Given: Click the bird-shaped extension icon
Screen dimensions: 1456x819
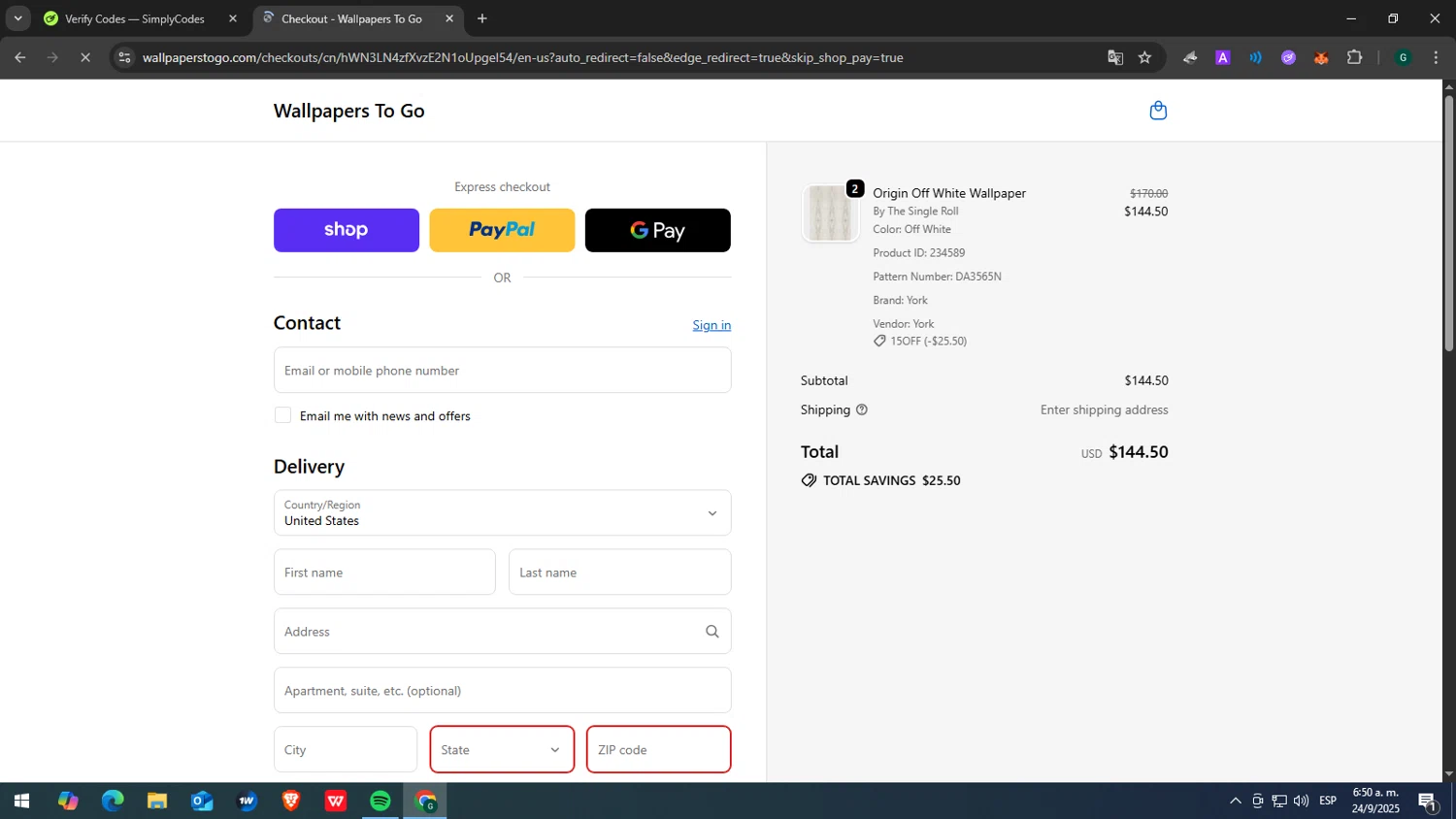Looking at the screenshot, I should pyautogui.click(x=1190, y=57).
